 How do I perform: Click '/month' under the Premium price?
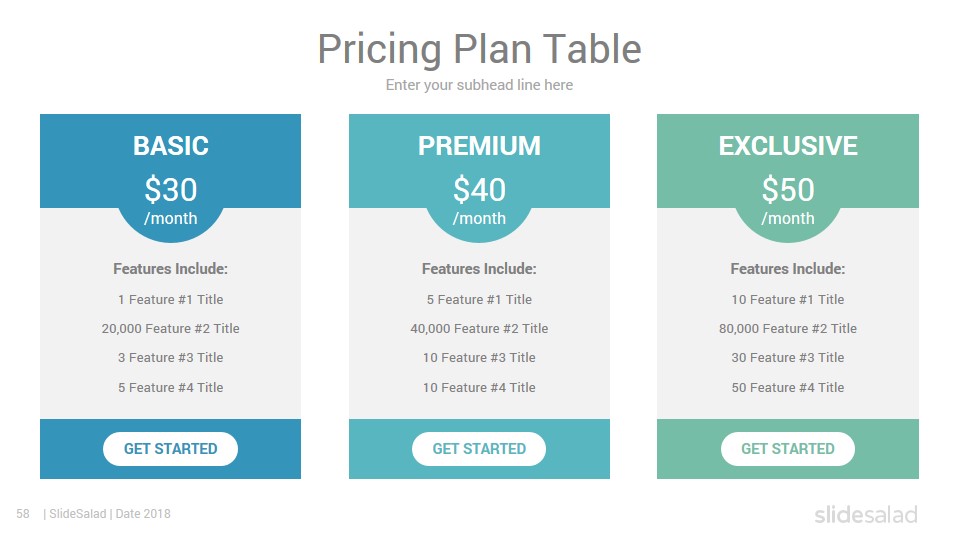[x=479, y=219]
